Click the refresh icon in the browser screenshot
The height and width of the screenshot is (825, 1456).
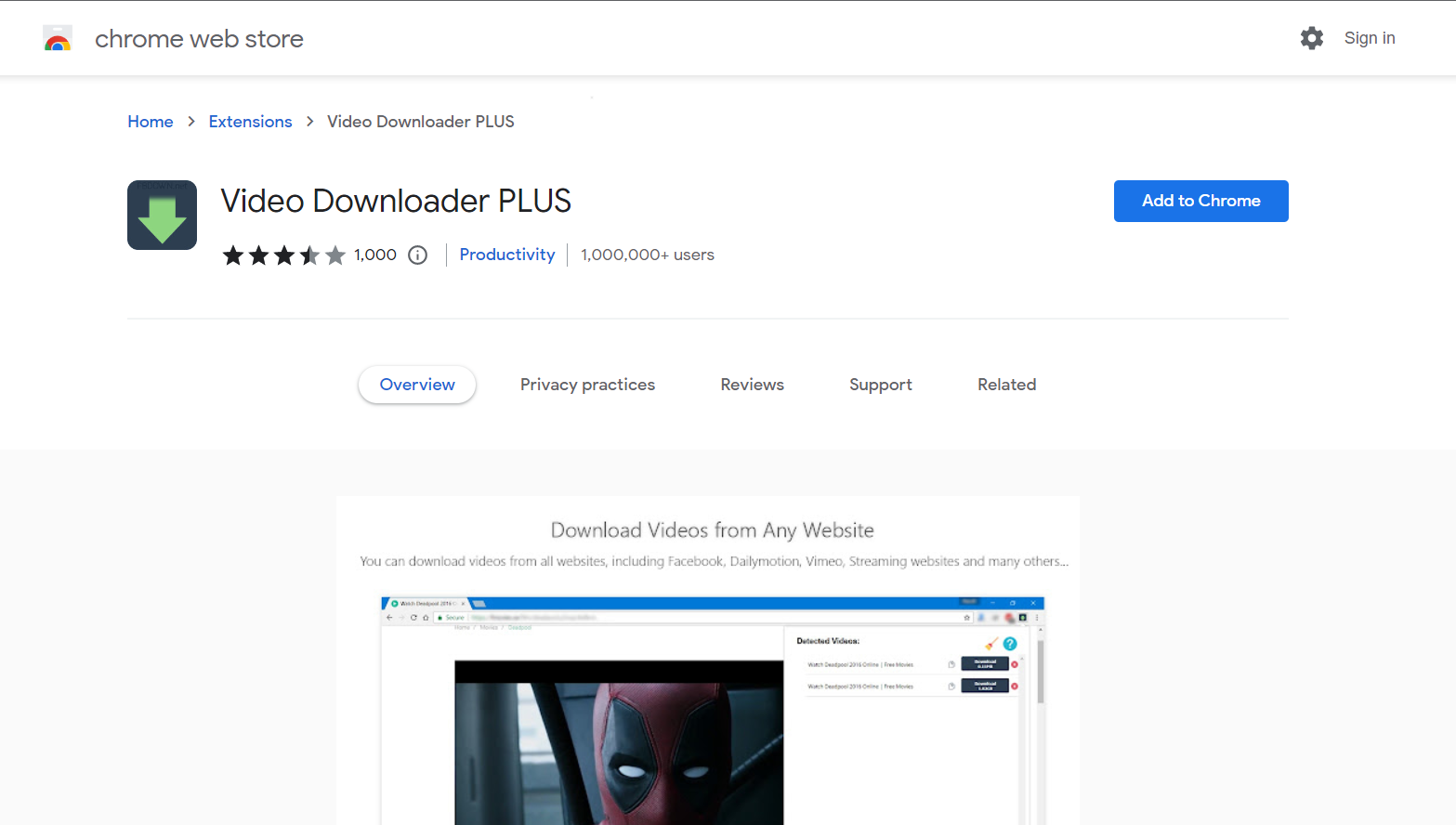pos(414,617)
